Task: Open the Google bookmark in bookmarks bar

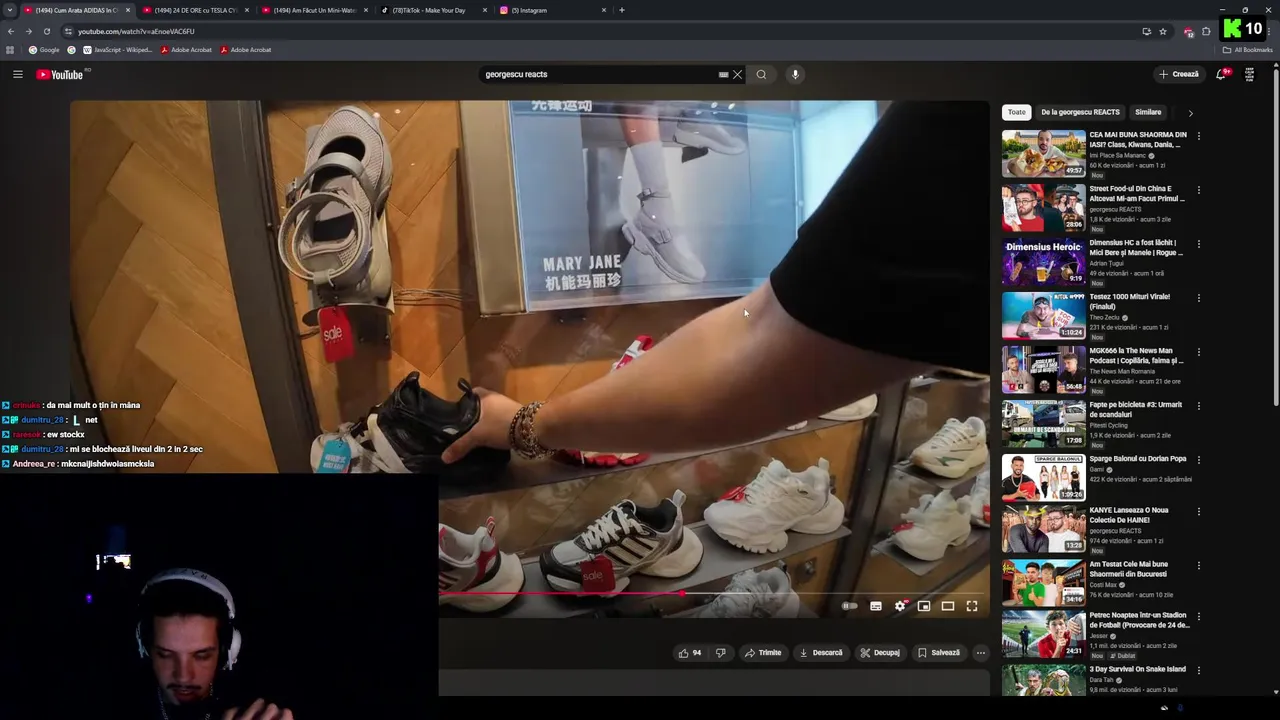Action: coord(44,50)
